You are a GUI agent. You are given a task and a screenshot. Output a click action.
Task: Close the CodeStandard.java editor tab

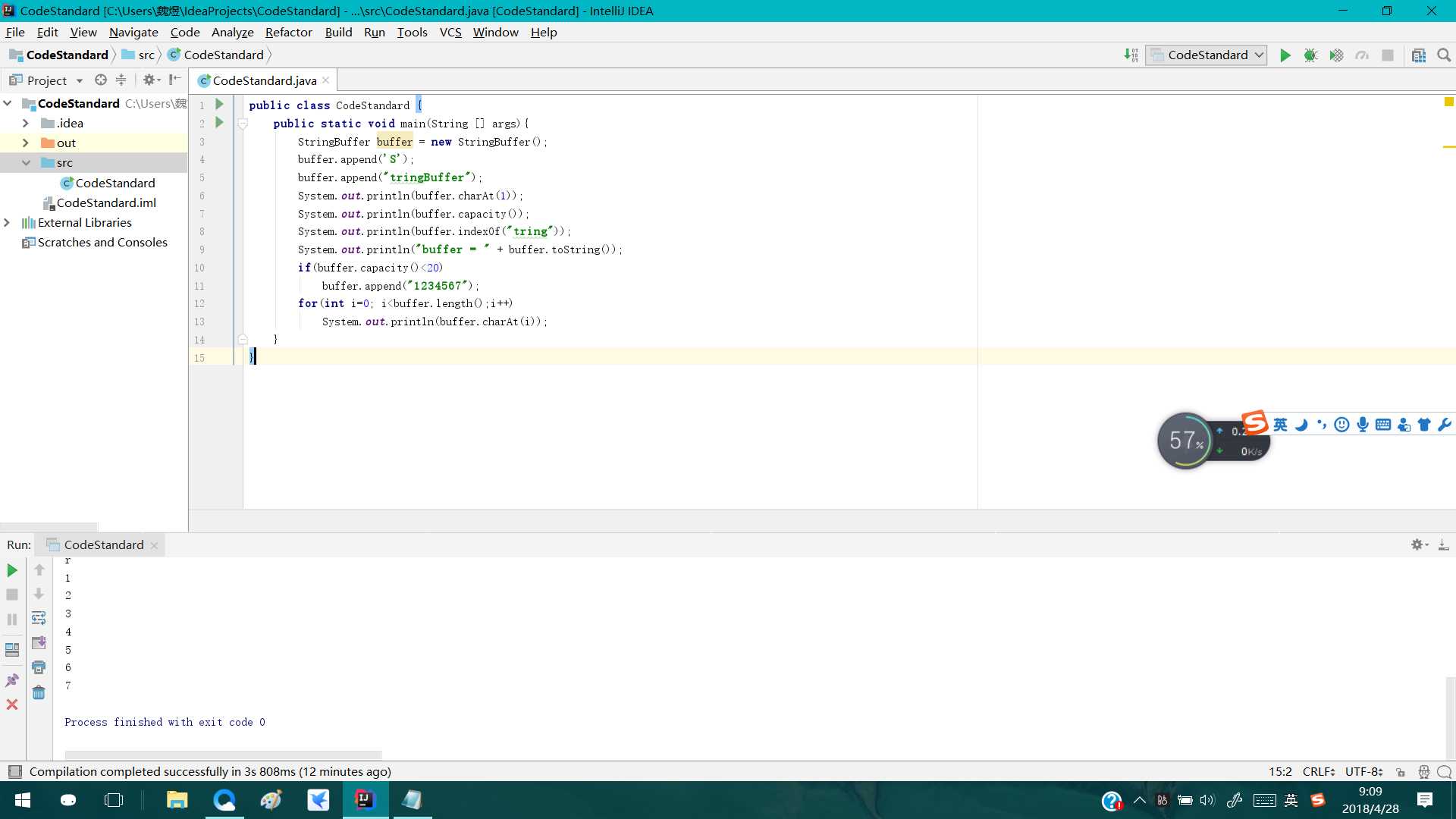point(326,80)
